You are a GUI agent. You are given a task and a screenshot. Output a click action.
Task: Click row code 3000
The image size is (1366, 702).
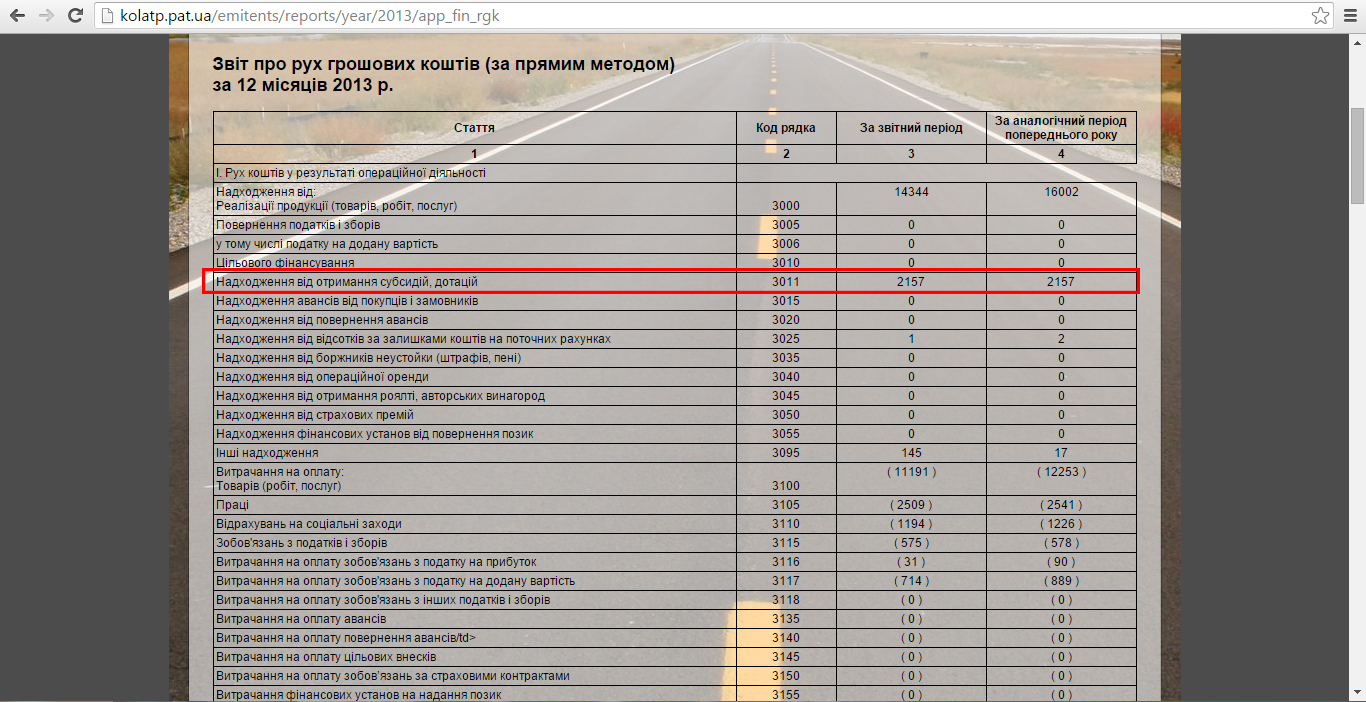pyautogui.click(x=786, y=205)
